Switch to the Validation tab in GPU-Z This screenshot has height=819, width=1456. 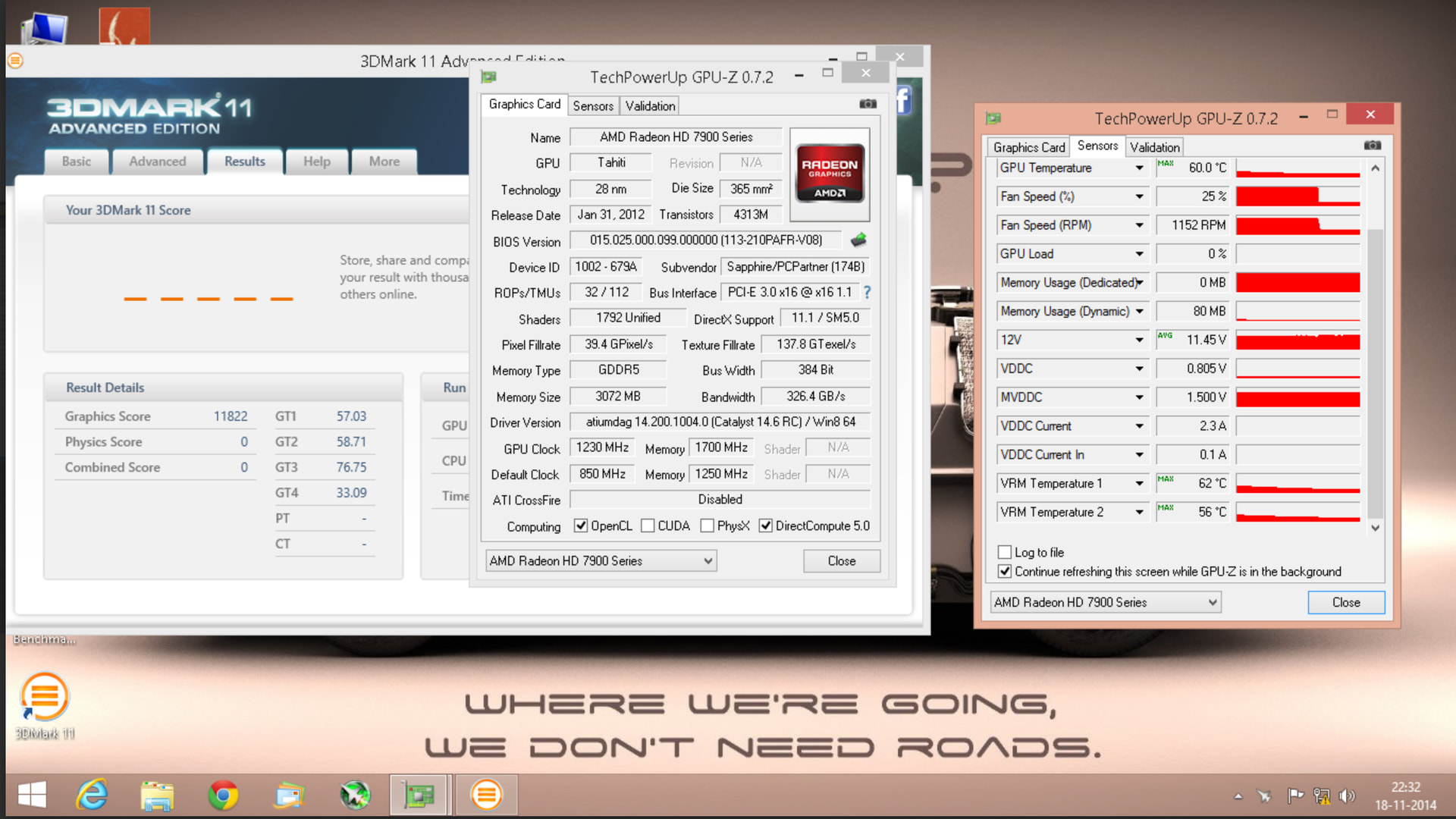[650, 106]
